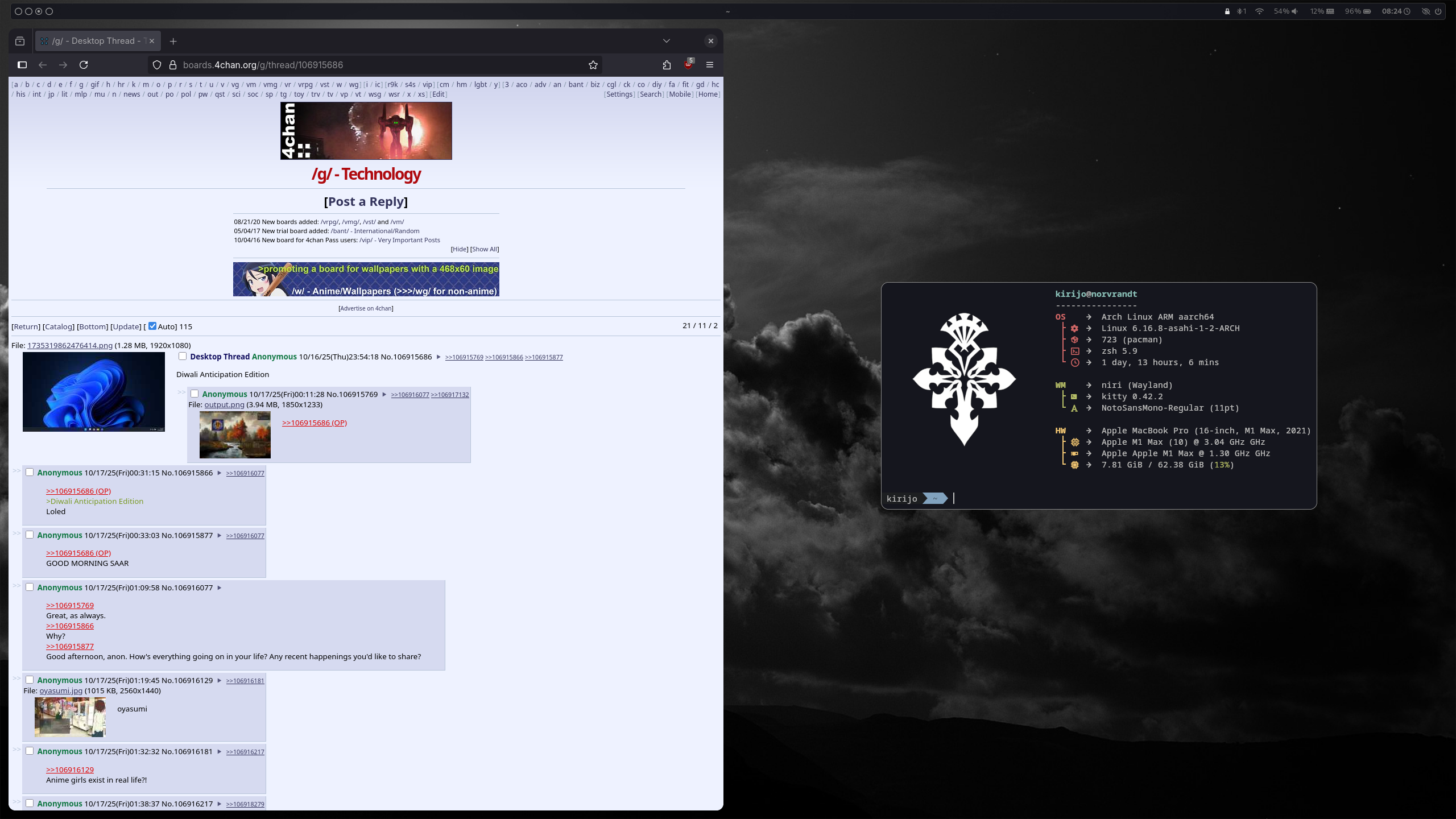Bookmark this page with the star icon
Image resolution: width=1456 pixels, height=819 pixels.
[593, 65]
